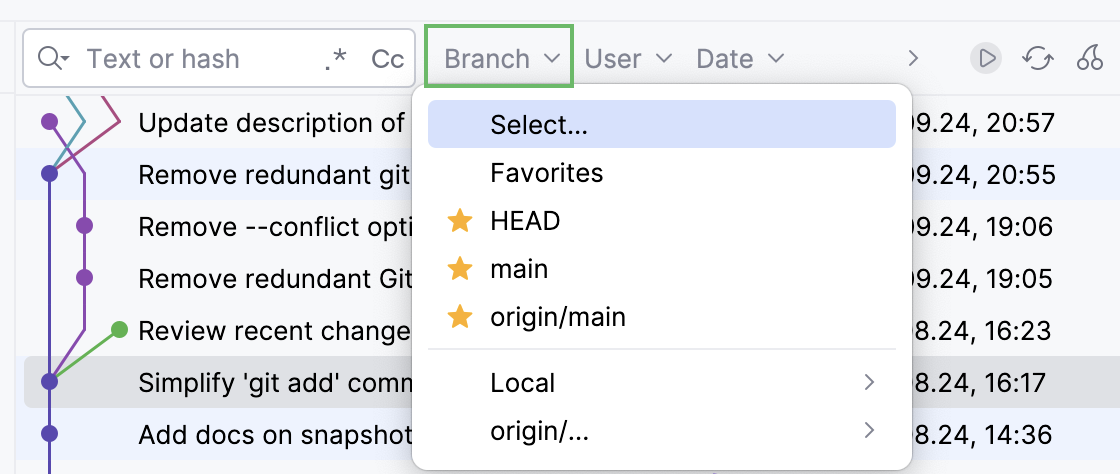Open the Date filter dropdown
Screen dimensions: 1120x474
(740, 59)
